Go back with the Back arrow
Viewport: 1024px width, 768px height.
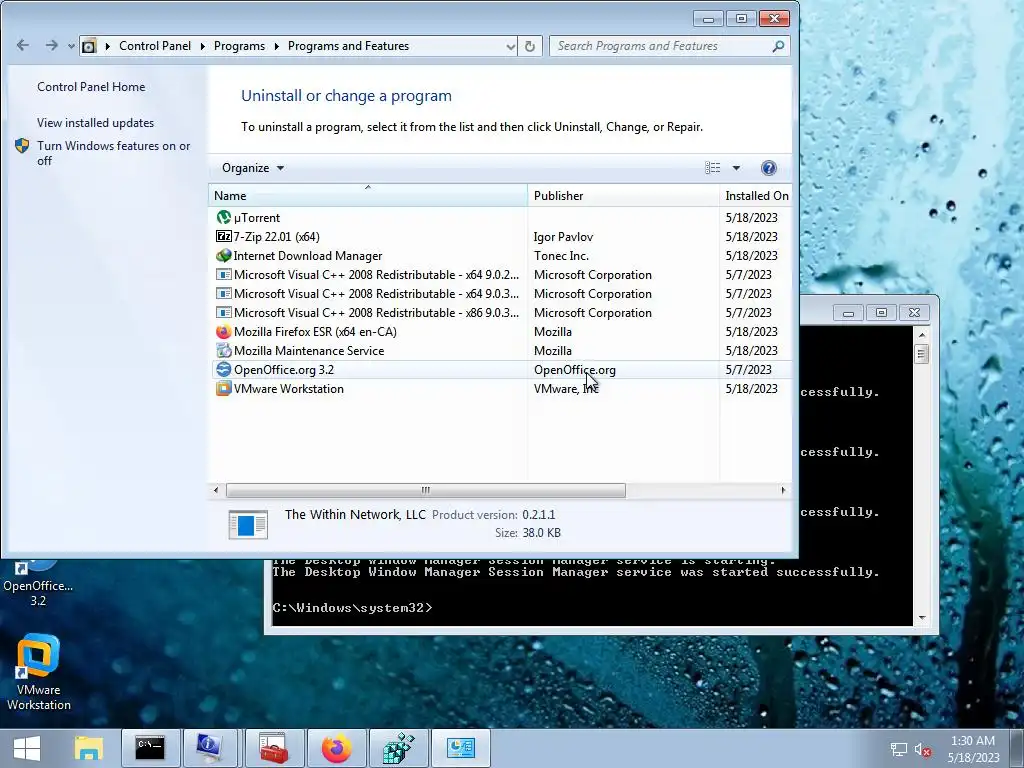23,45
